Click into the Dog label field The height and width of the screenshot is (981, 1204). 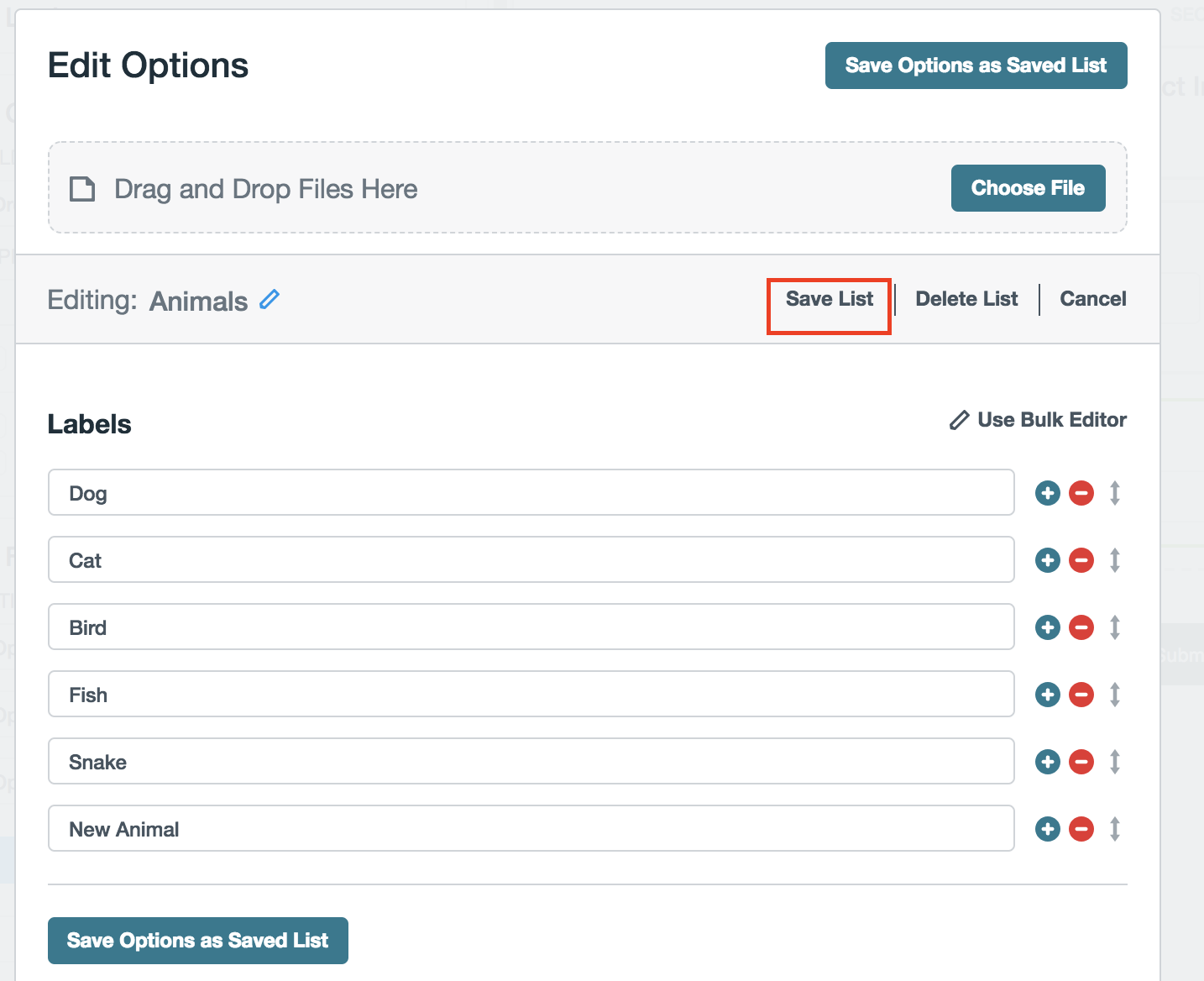(x=531, y=493)
